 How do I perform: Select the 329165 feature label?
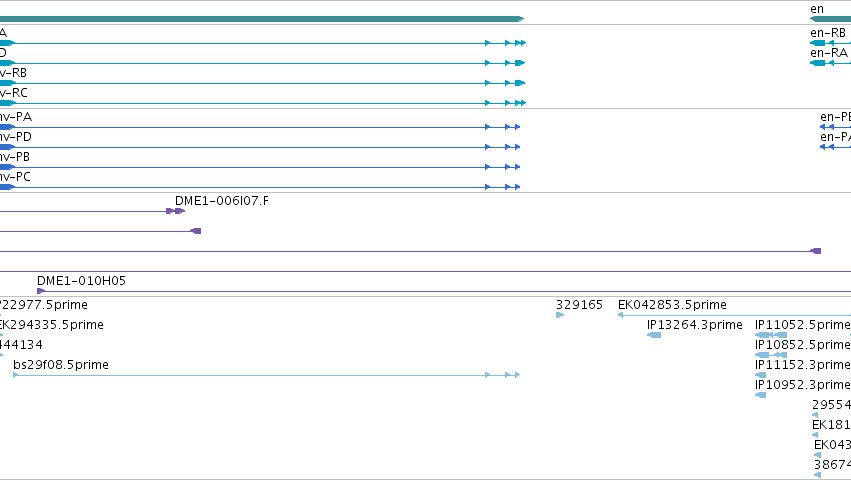(579, 305)
